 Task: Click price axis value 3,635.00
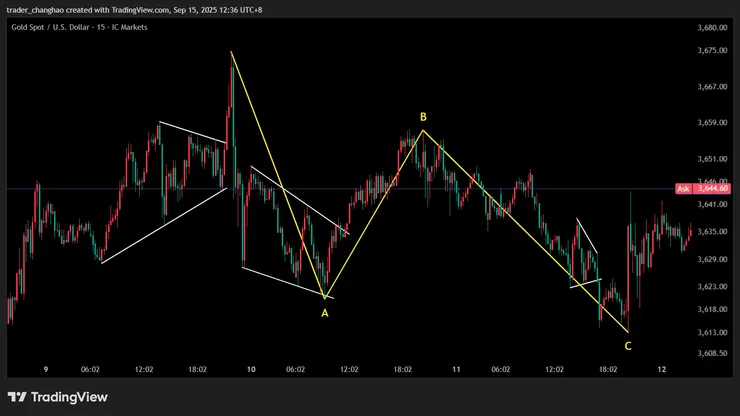(712, 232)
